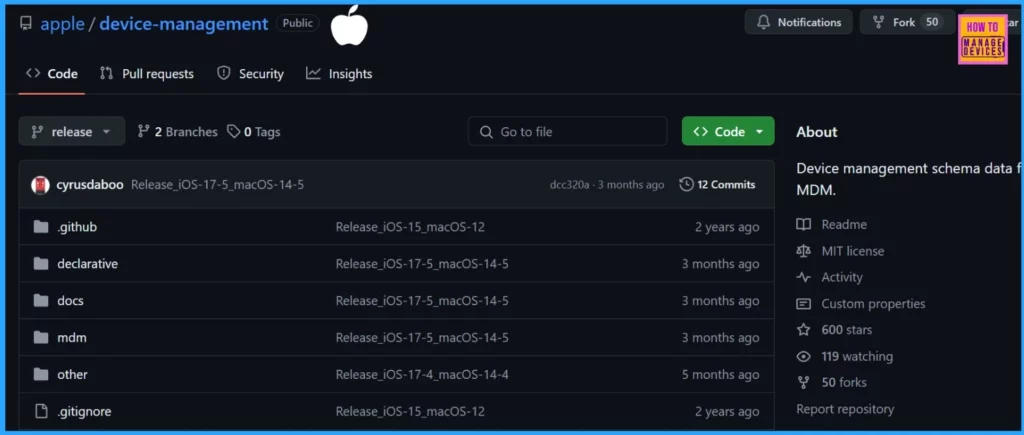The width and height of the screenshot is (1024, 435).
Task: View the 50 forks link
Action: tap(844, 383)
